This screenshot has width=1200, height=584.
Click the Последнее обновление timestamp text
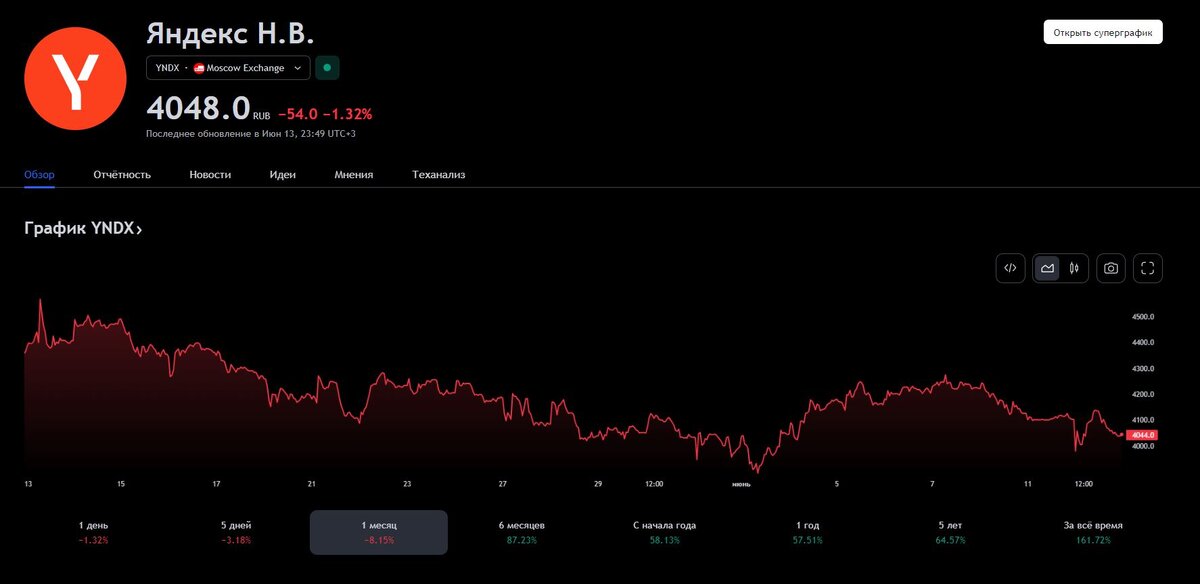tap(251, 133)
